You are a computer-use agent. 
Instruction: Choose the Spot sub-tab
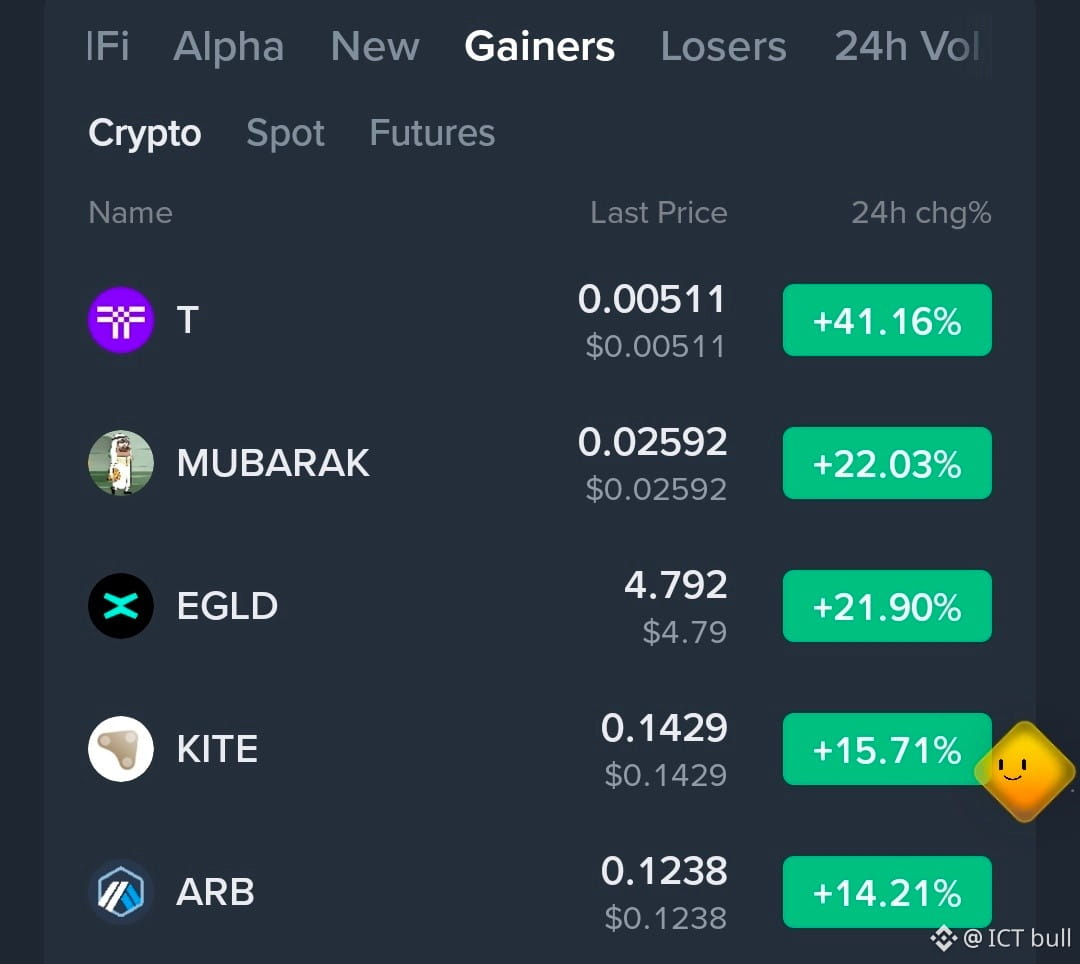click(x=285, y=133)
